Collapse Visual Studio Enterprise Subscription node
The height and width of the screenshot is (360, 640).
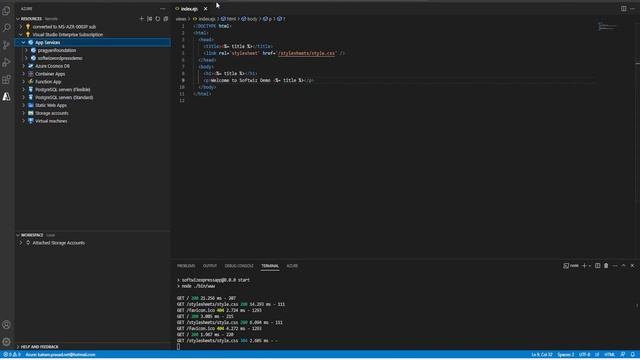pos(21,35)
